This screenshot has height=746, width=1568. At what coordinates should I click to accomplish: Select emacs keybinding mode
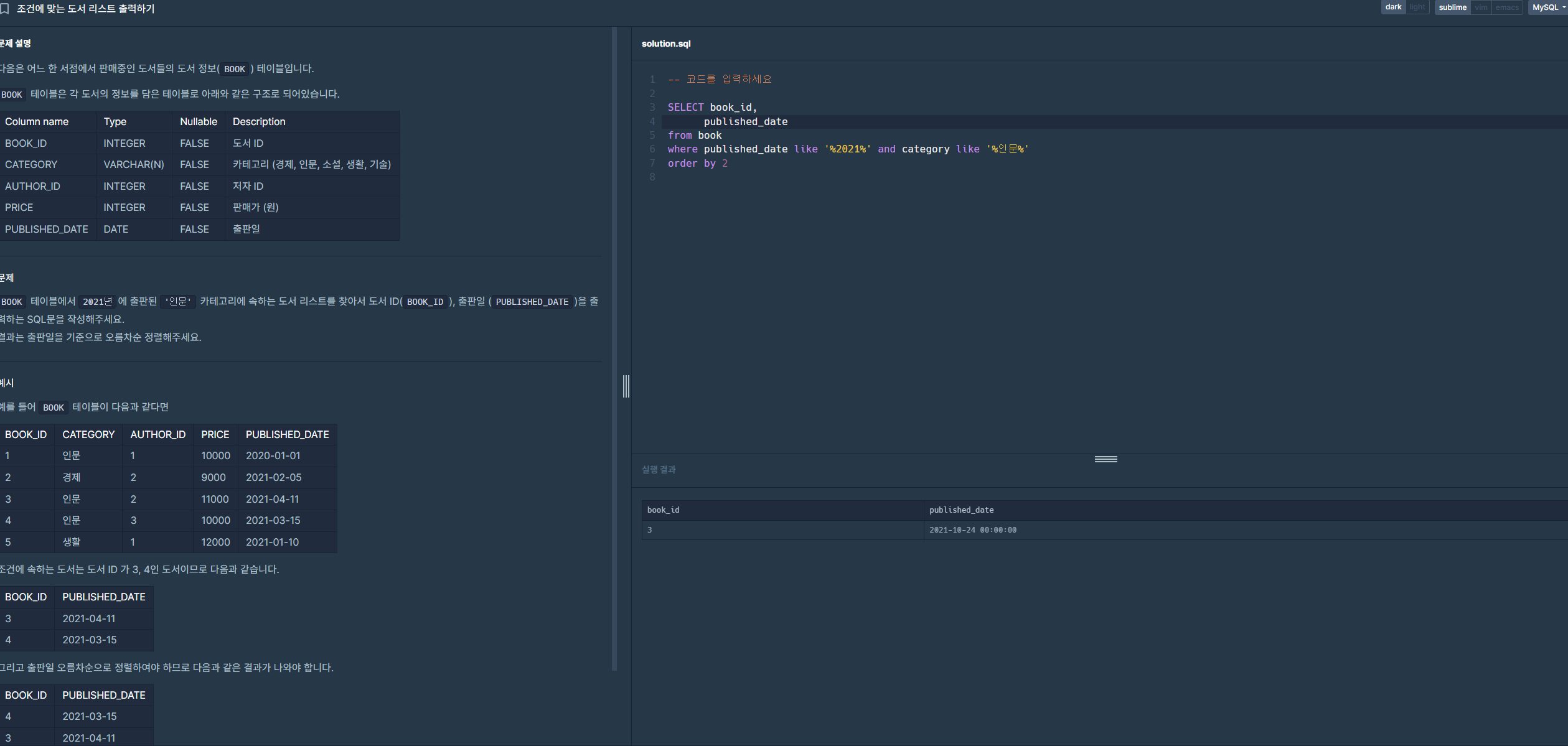tap(1507, 7)
